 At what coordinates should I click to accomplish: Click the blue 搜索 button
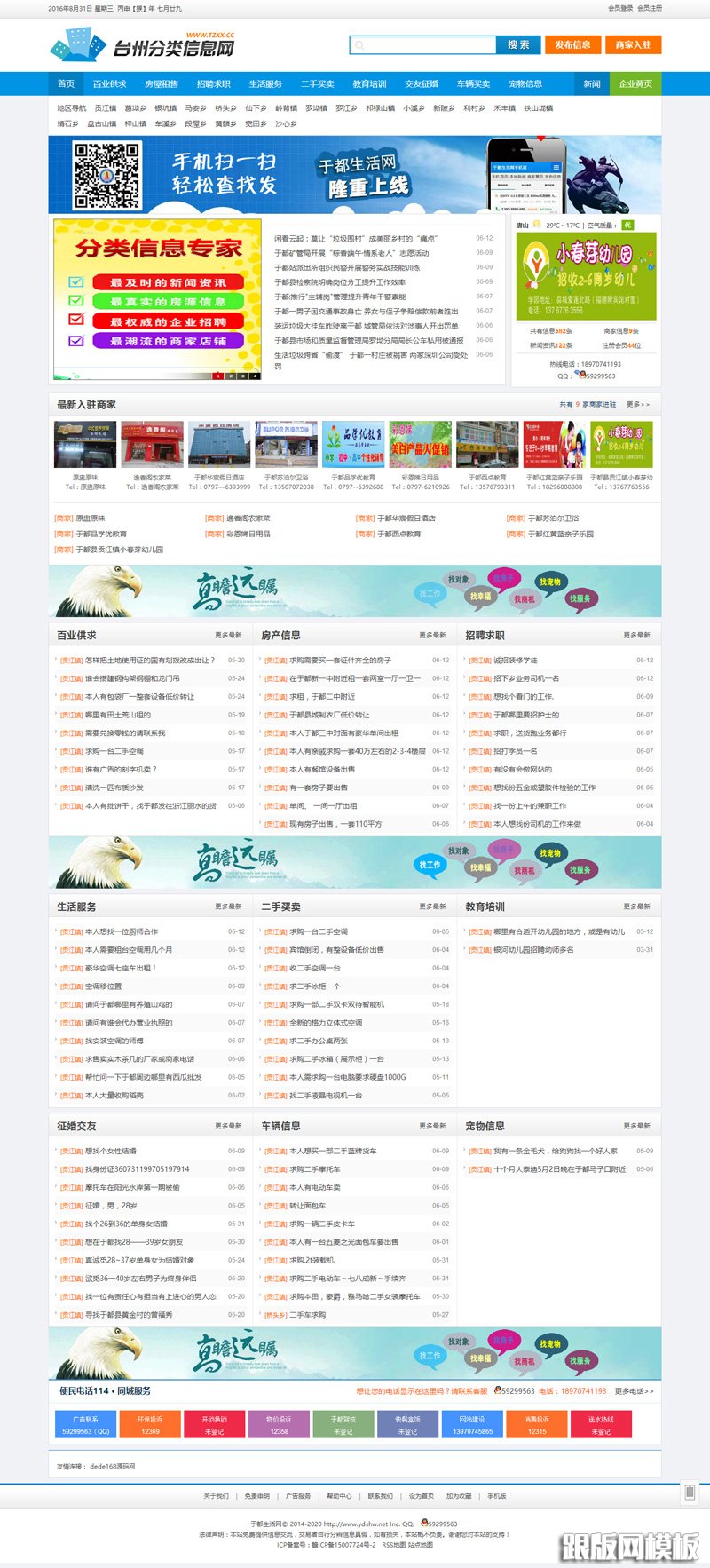point(518,44)
